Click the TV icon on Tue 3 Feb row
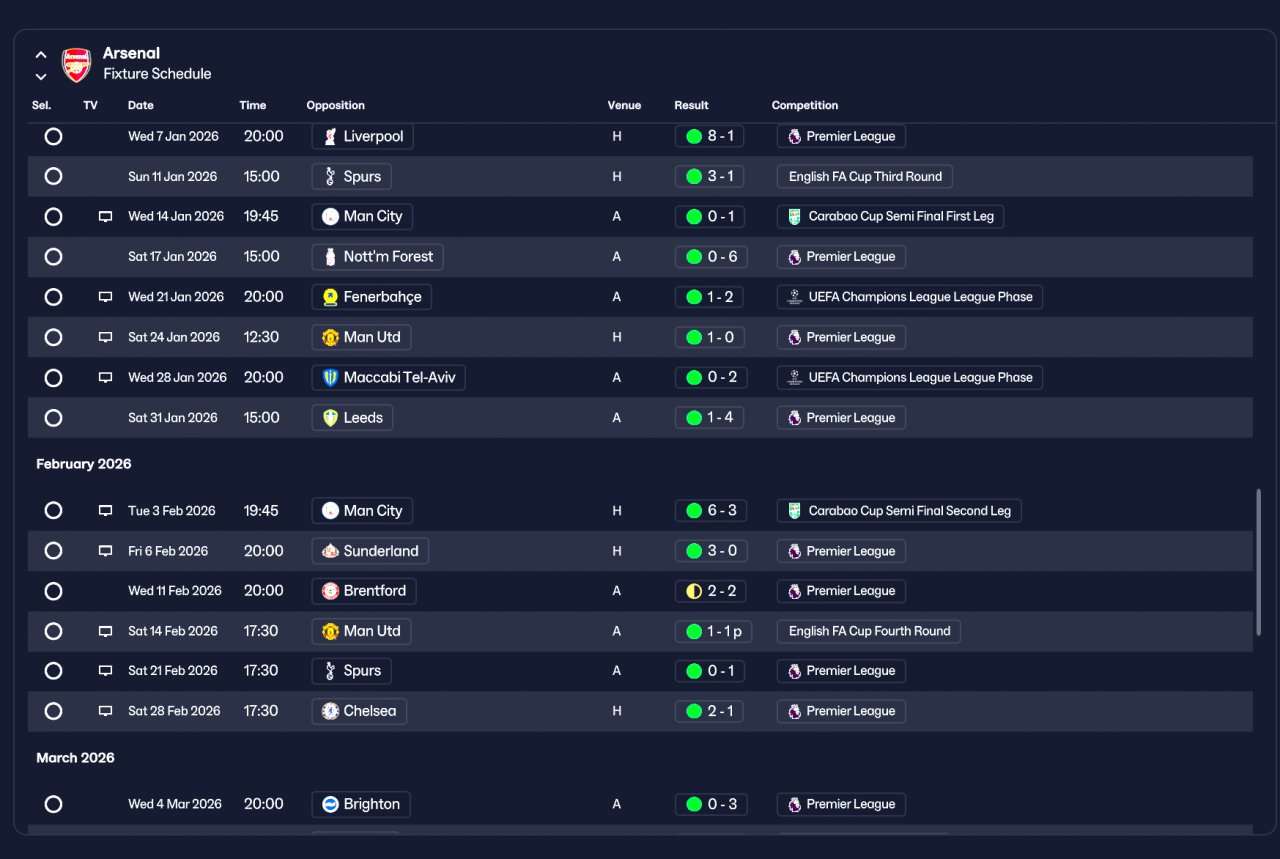1280x859 pixels. tap(105, 511)
